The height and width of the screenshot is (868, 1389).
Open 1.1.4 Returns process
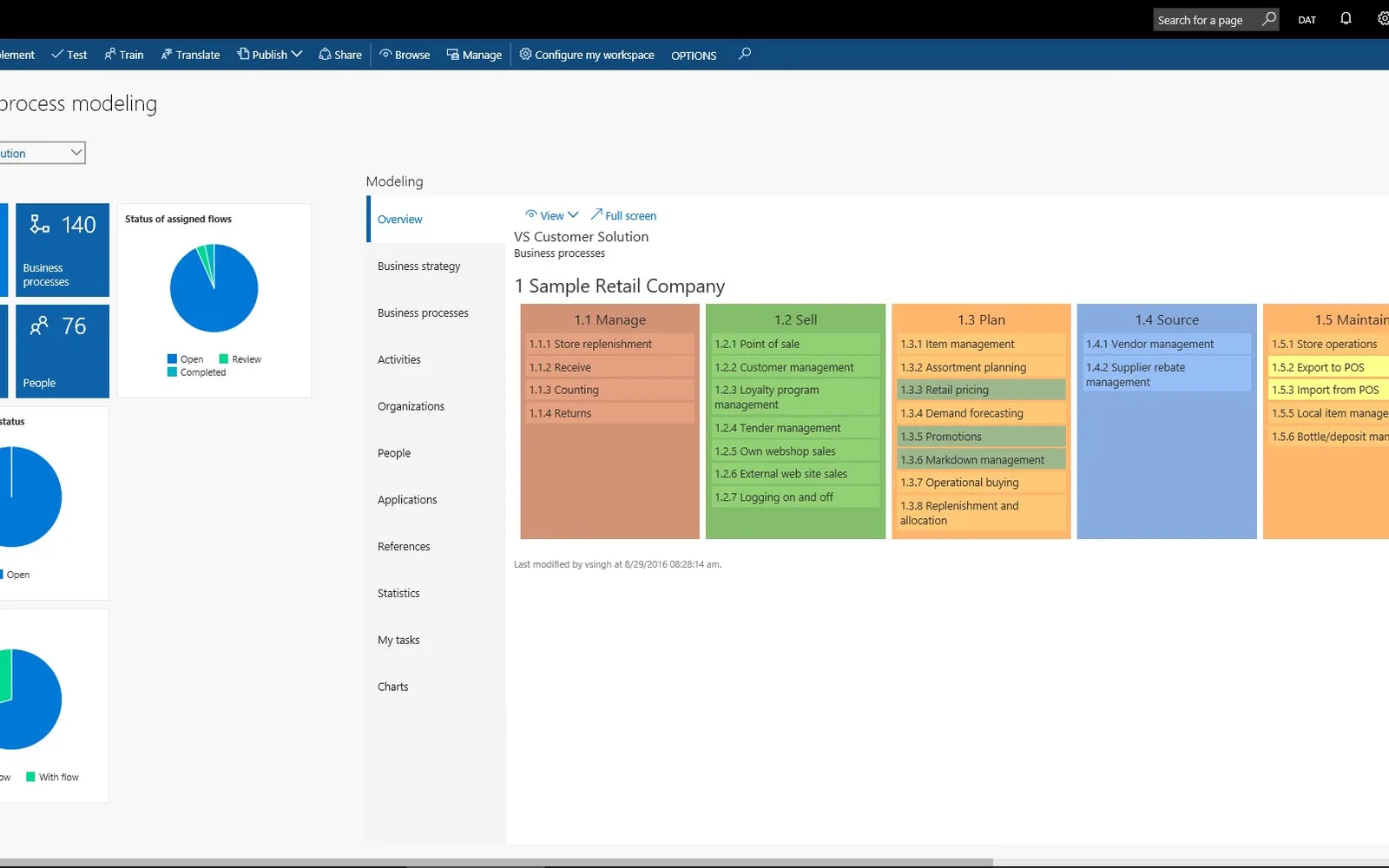coord(609,413)
